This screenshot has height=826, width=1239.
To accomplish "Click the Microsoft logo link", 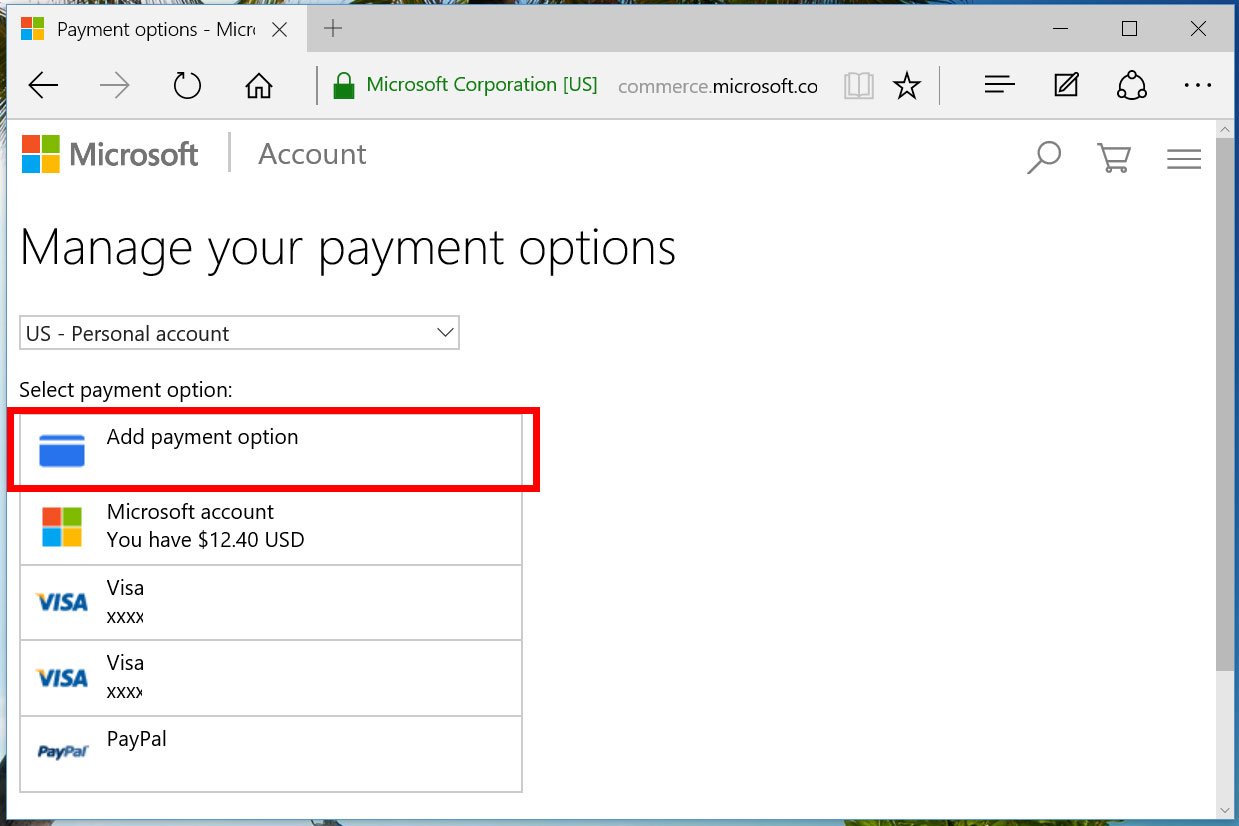I will (x=110, y=155).
